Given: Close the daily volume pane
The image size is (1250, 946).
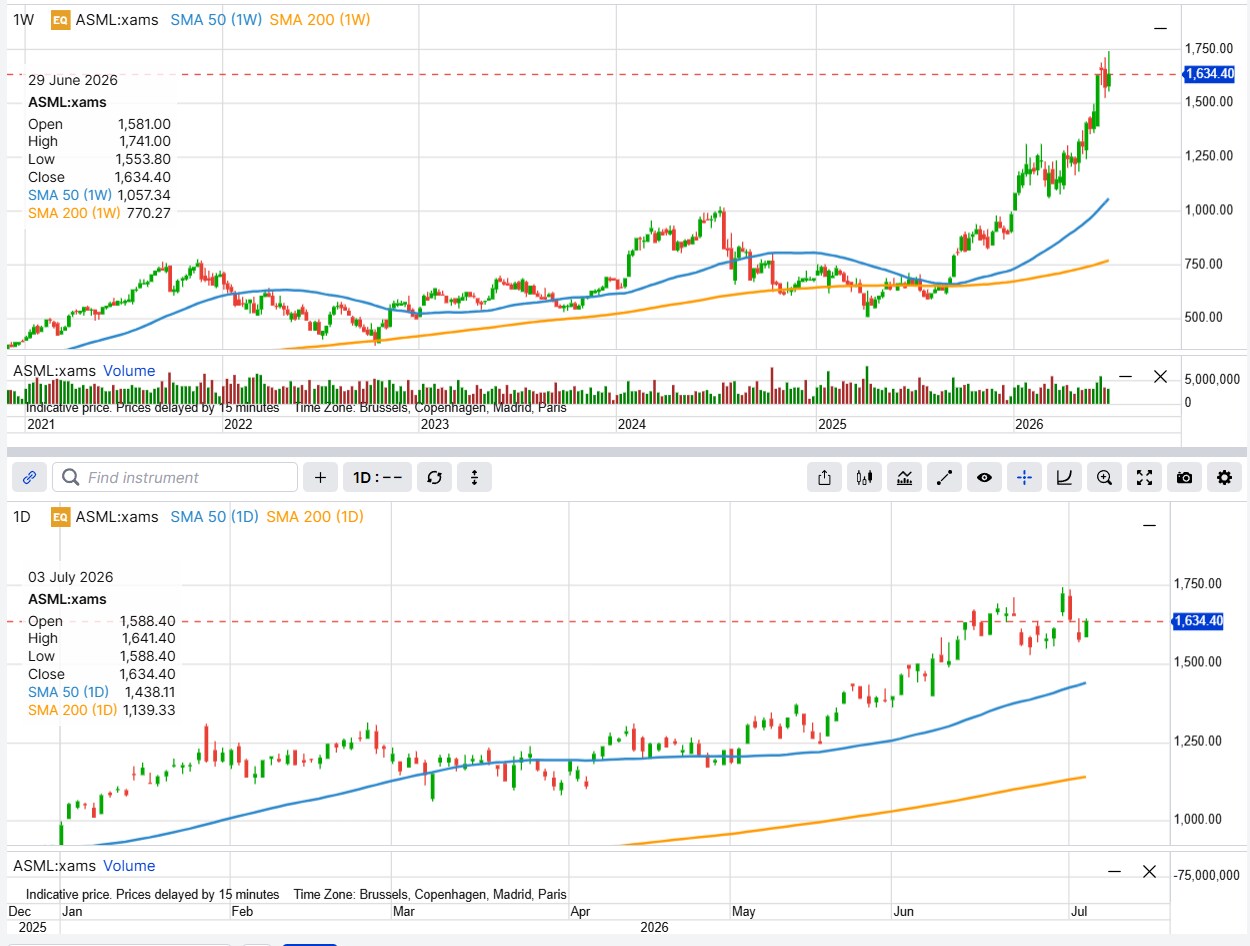Looking at the screenshot, I should [1150, 872].
